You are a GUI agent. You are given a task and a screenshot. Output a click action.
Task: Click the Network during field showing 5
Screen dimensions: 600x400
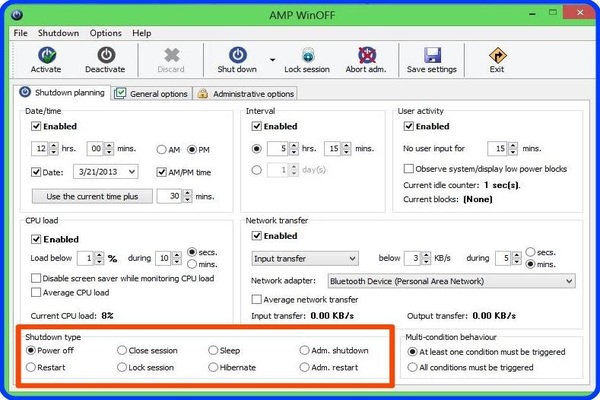click(x=504, y=258)
